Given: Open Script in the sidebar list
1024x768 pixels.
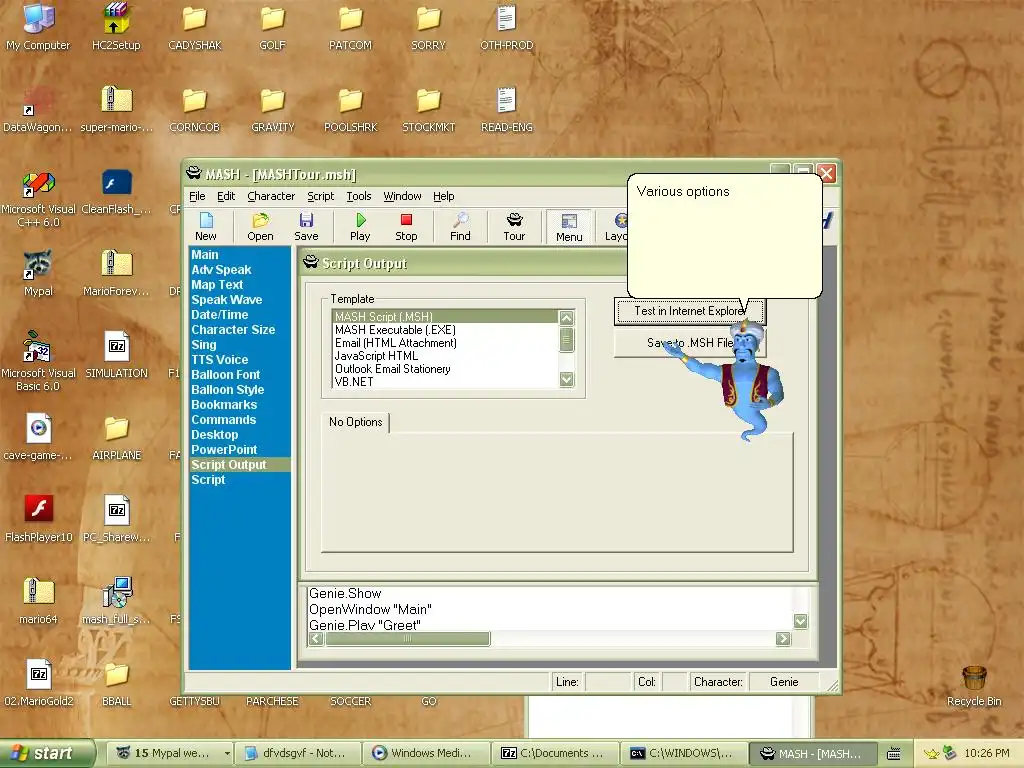Looking at the screenshot, I should (x=208, y=480).
